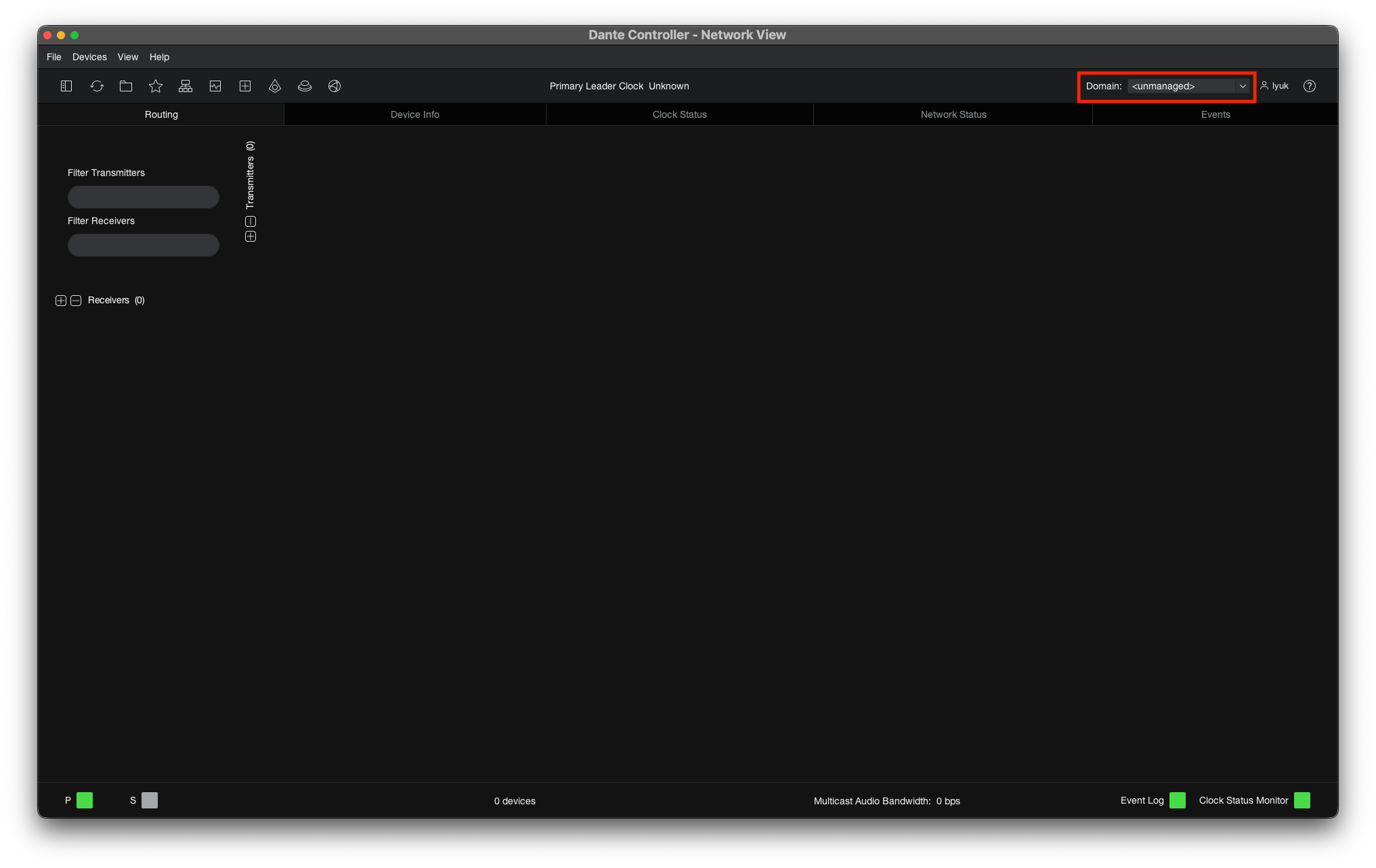Viewport: 1376px width, 868px height.
Task: Toggle the filter pane sidebar icon
Action: pyautogui.click(x=66, y=86)
